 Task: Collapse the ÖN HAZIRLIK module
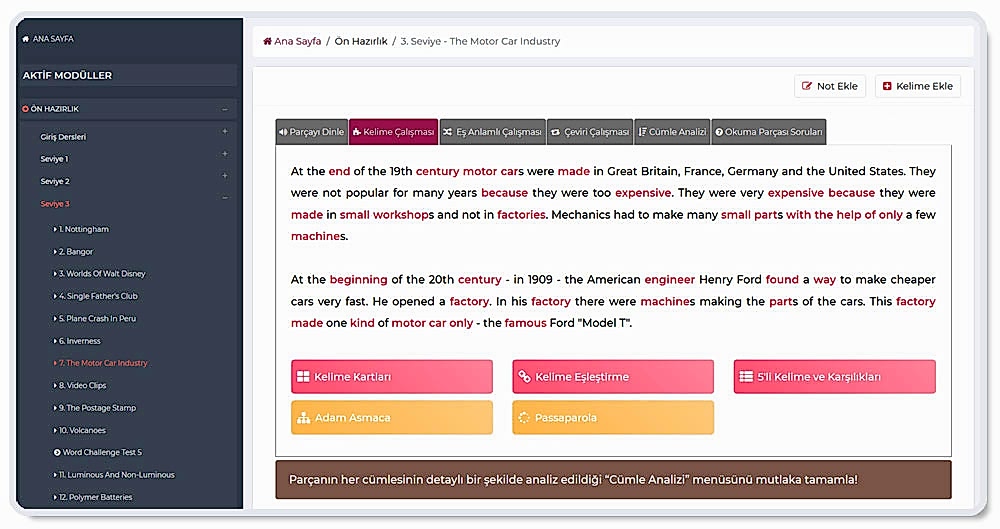coord(224,109)
